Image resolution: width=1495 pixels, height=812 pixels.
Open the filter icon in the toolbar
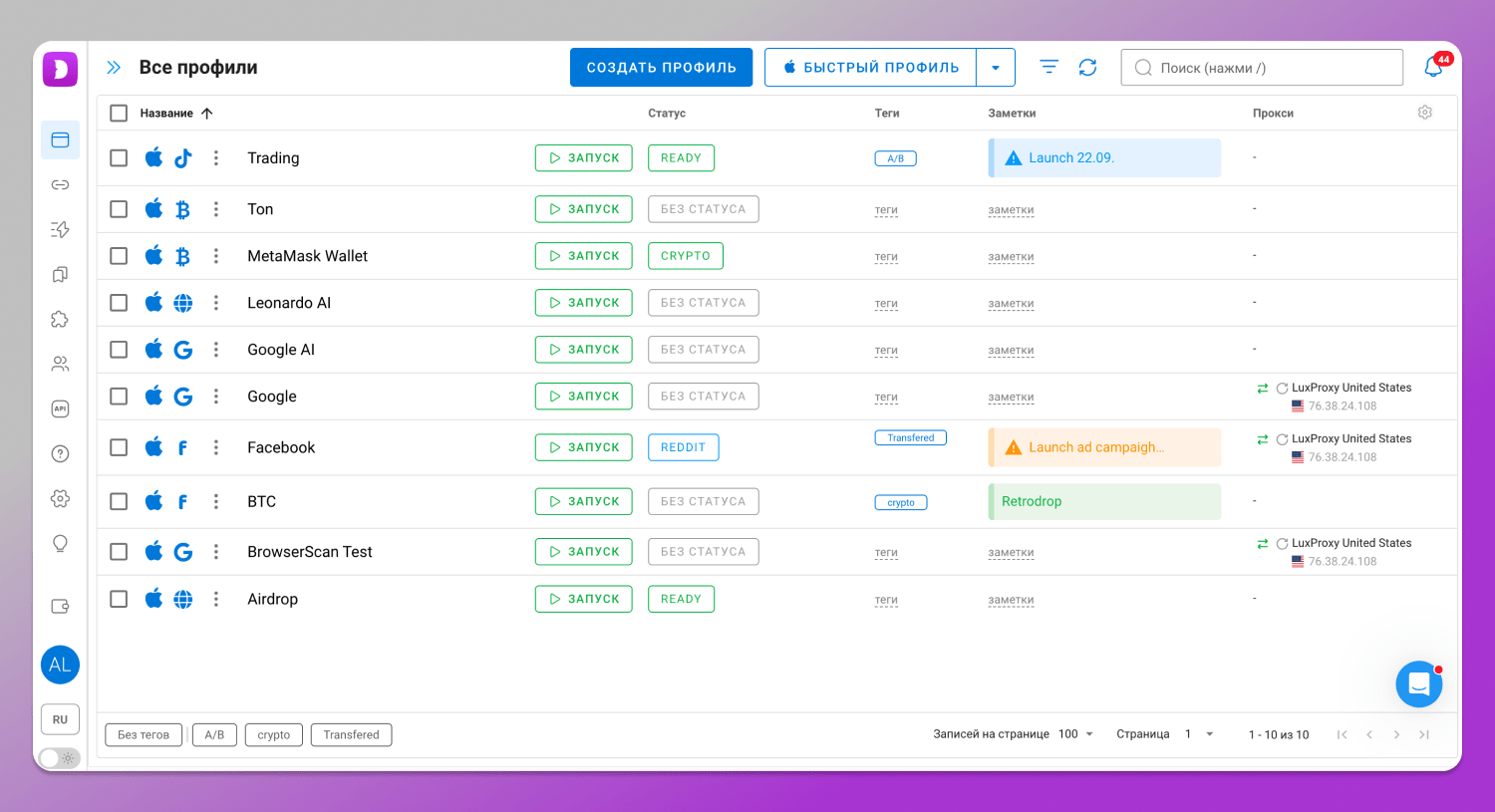1048,67
